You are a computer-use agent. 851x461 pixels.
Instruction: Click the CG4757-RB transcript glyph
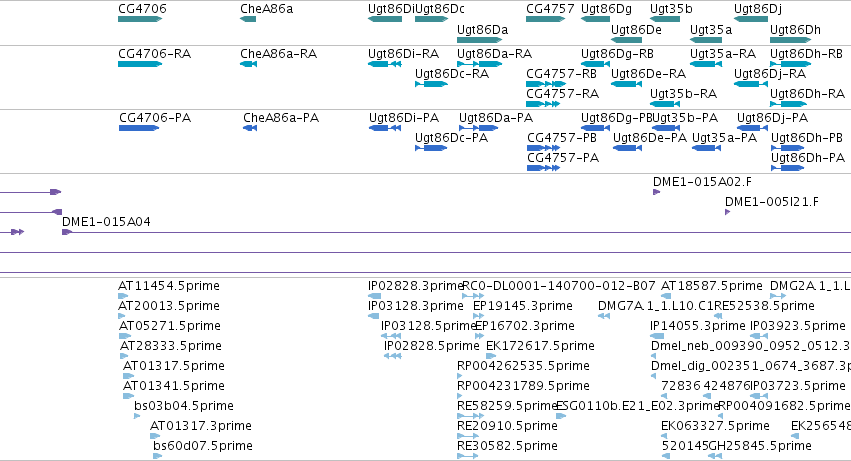coord(545,84)
